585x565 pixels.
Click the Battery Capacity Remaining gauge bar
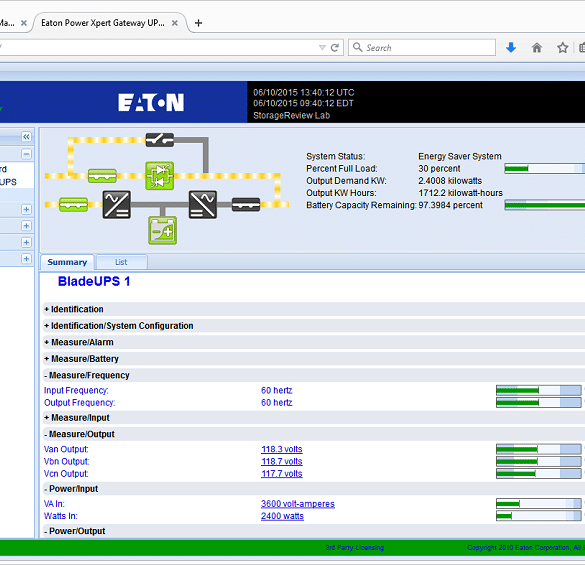pyautogui.click(x=544, y=205)
